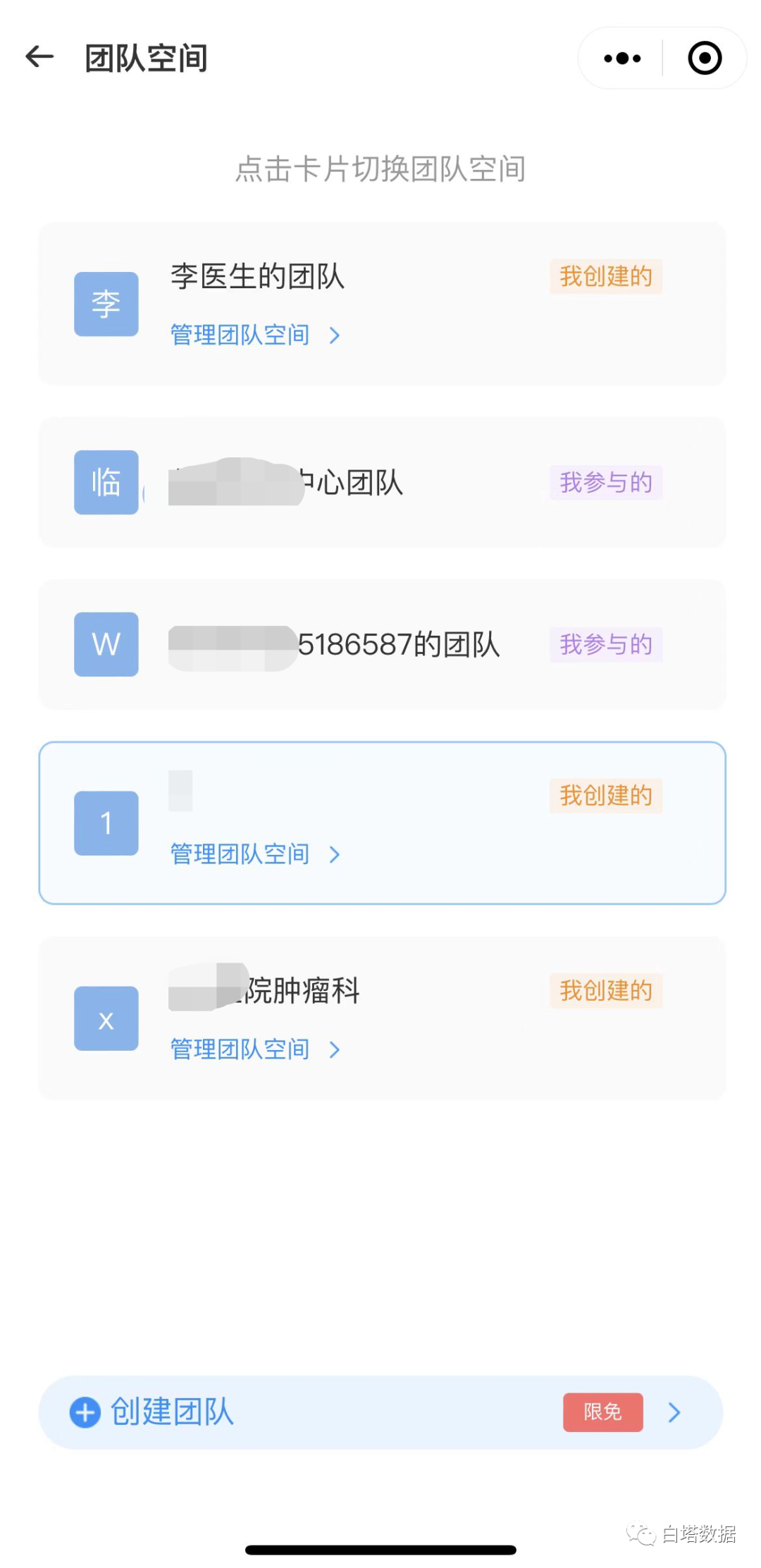
Task: Expand chevron under 肿瘤科 管理团队空间
Action: (x=335, y=1050)
